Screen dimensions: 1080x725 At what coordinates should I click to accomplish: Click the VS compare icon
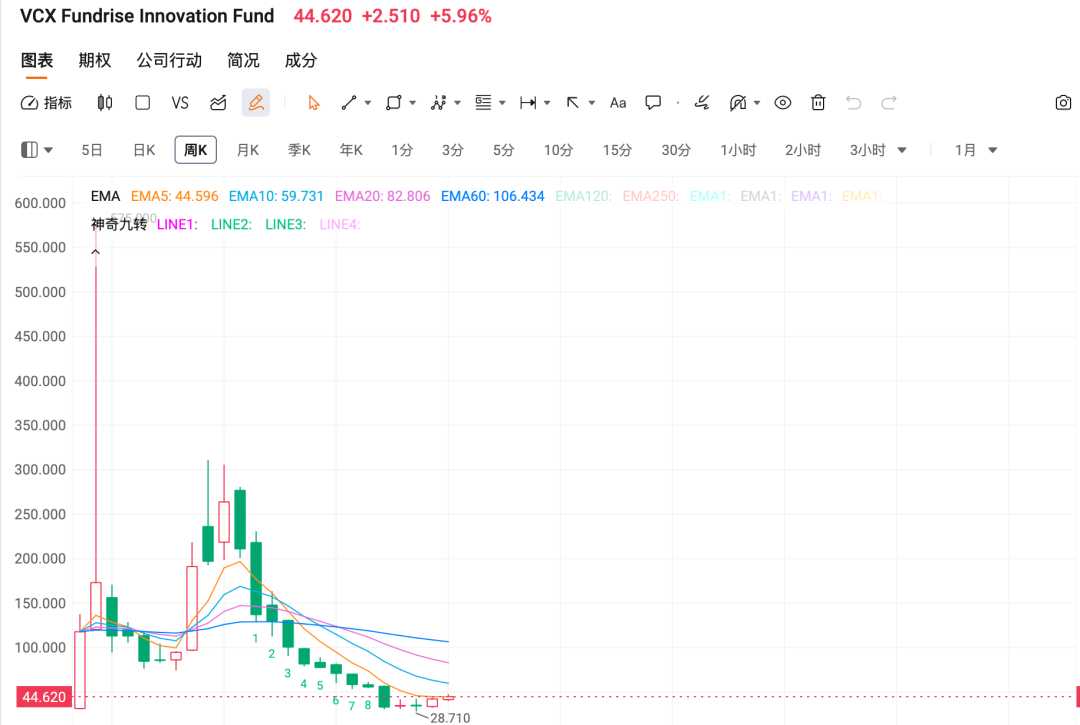click(x=180, y=103)
